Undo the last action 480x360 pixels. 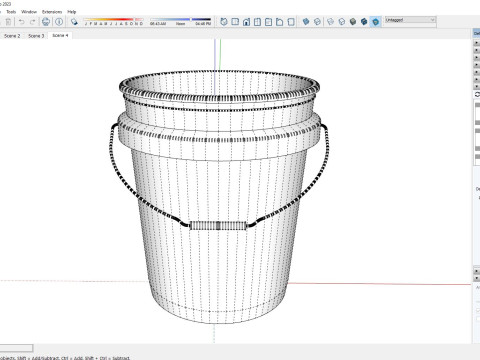(22, 22)
